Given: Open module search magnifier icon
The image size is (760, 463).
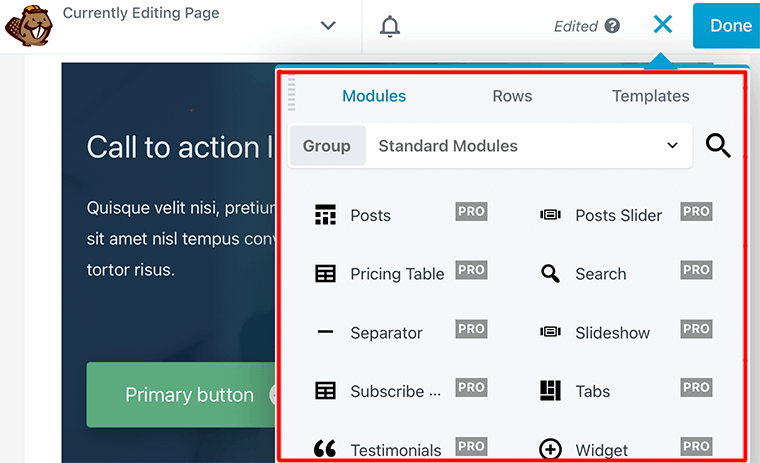Looking at the screenshot, I should click(718, 146).
